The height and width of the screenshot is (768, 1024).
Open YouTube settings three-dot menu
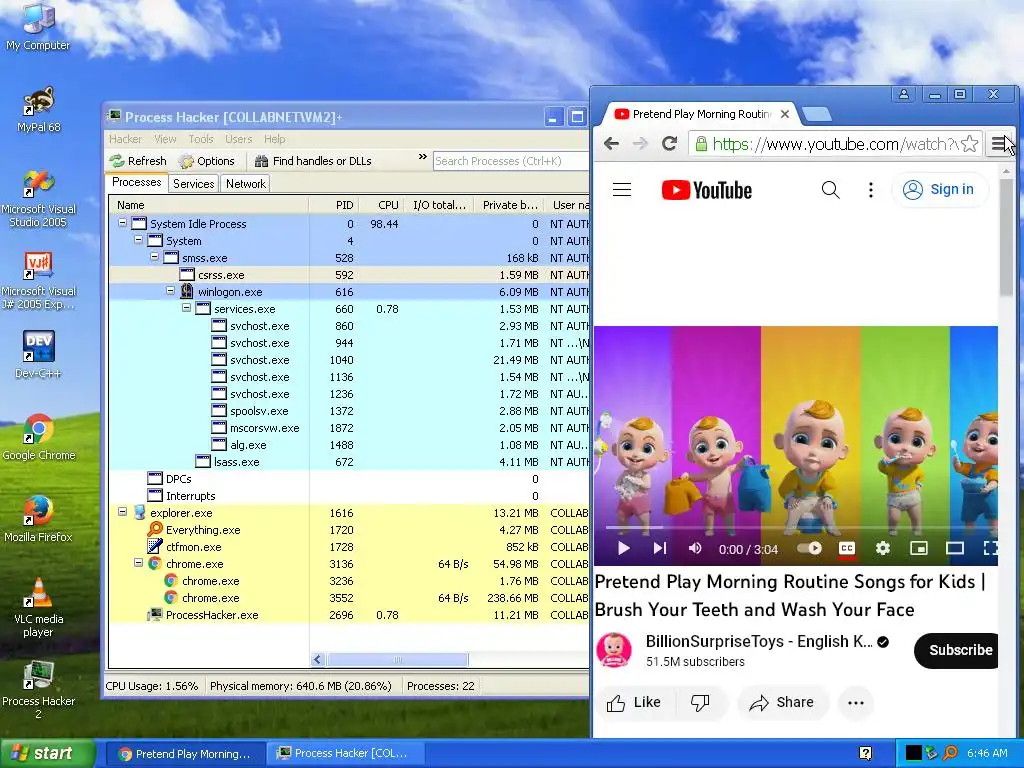(x=871, y=190)
